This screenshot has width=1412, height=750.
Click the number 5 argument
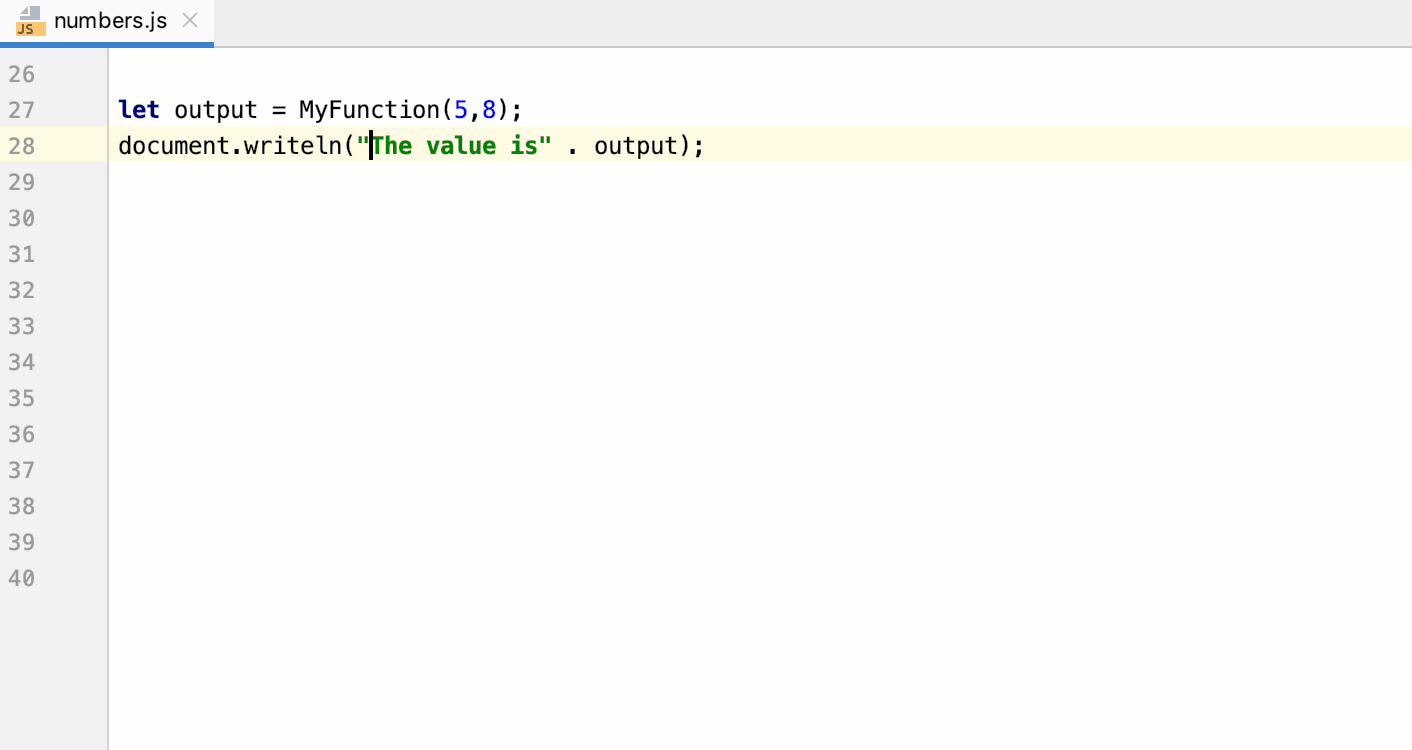click(460, 110)
